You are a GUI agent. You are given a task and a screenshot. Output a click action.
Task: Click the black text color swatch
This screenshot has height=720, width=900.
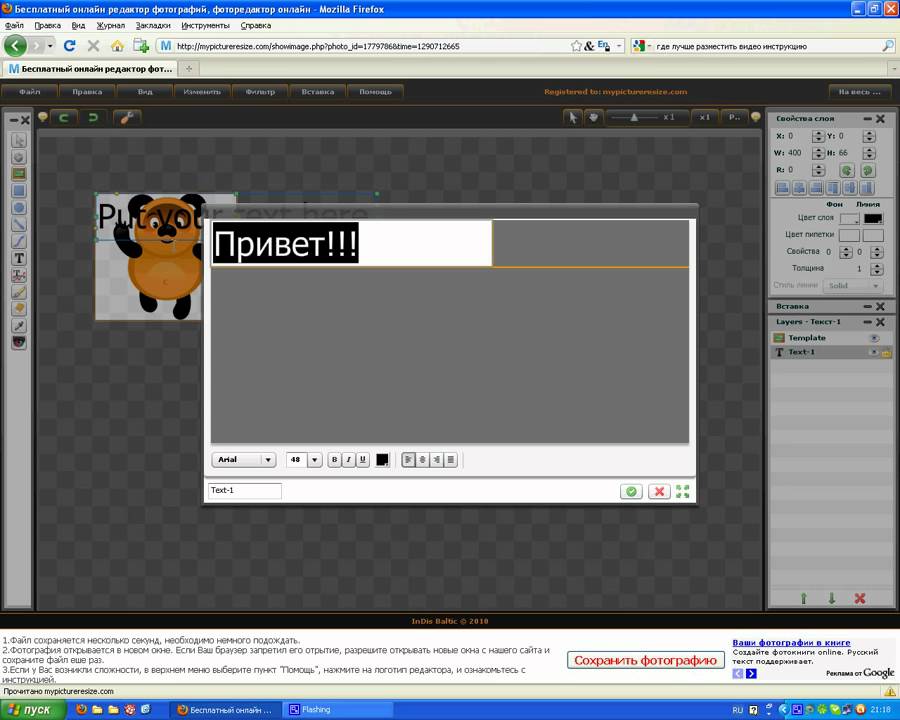382,460
